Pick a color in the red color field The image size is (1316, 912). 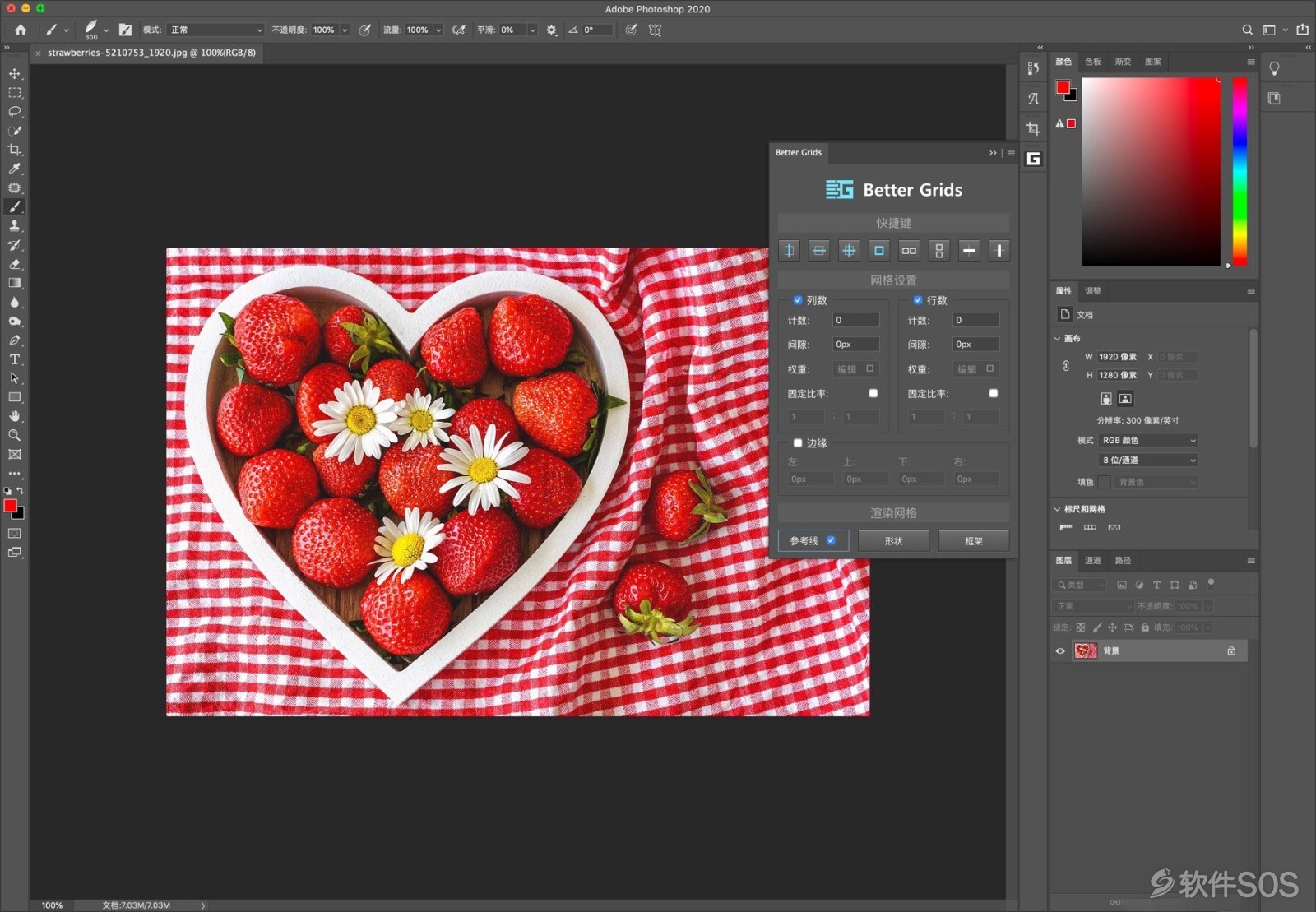click(x=1151, y=172)
